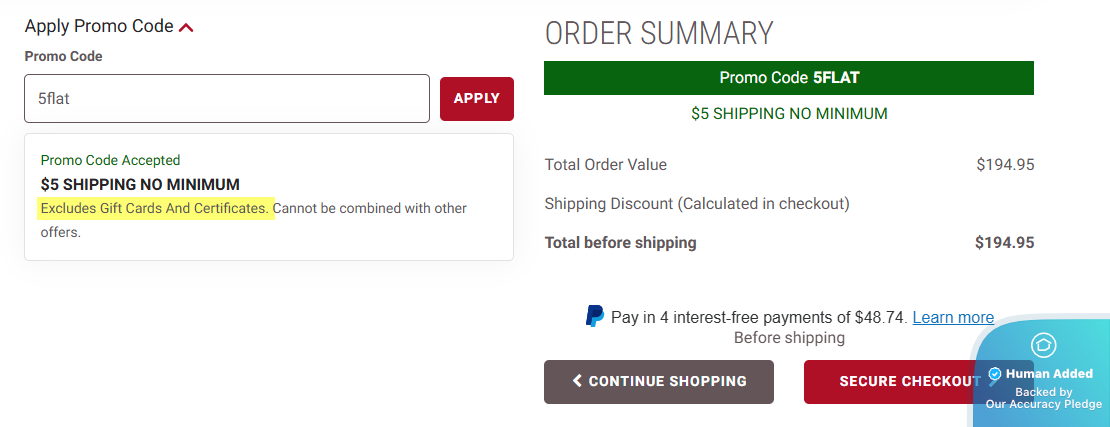This screenshot has width=1110, height=427.
Task: Collapse the Apply Promo Code chevron
Action: [186, 28]
